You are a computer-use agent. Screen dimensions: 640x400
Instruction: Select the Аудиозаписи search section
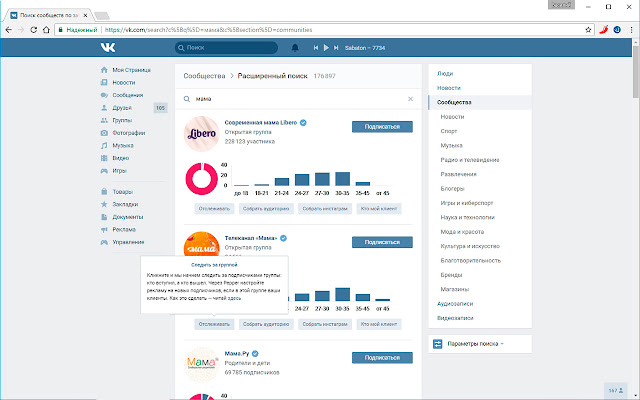click(x=456, y=303)
